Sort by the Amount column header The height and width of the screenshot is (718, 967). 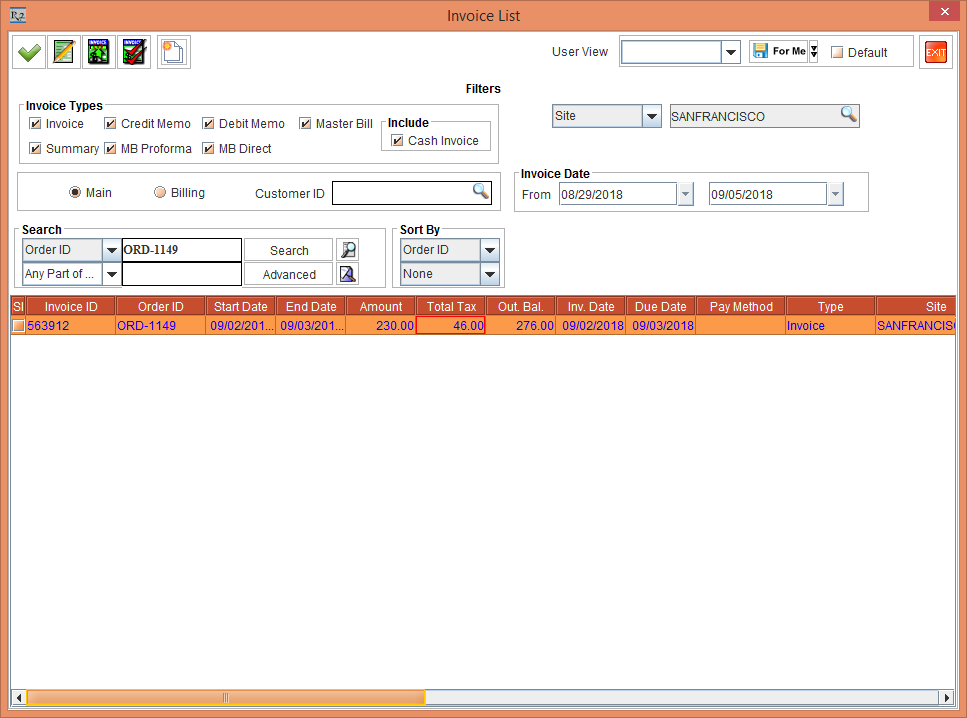[381, 307]
